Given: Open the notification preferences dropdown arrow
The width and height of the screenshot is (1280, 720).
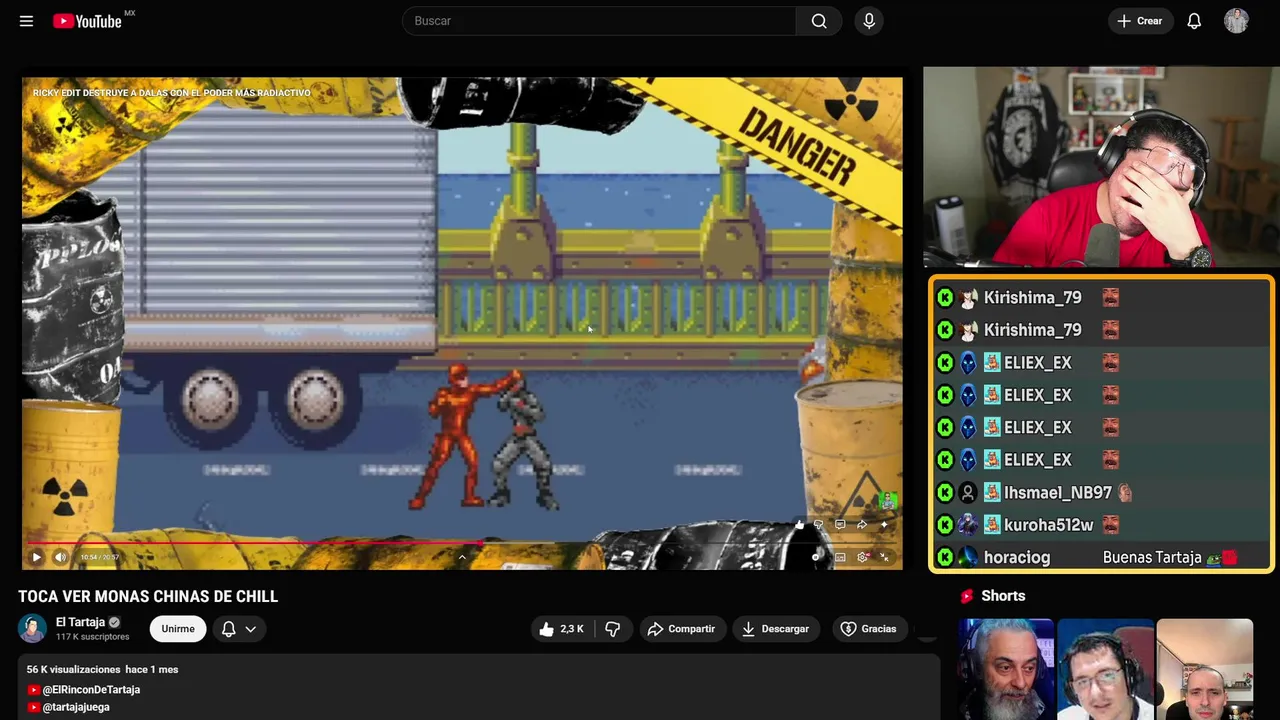Looking at the screenshot, I should tap(251, 629).
